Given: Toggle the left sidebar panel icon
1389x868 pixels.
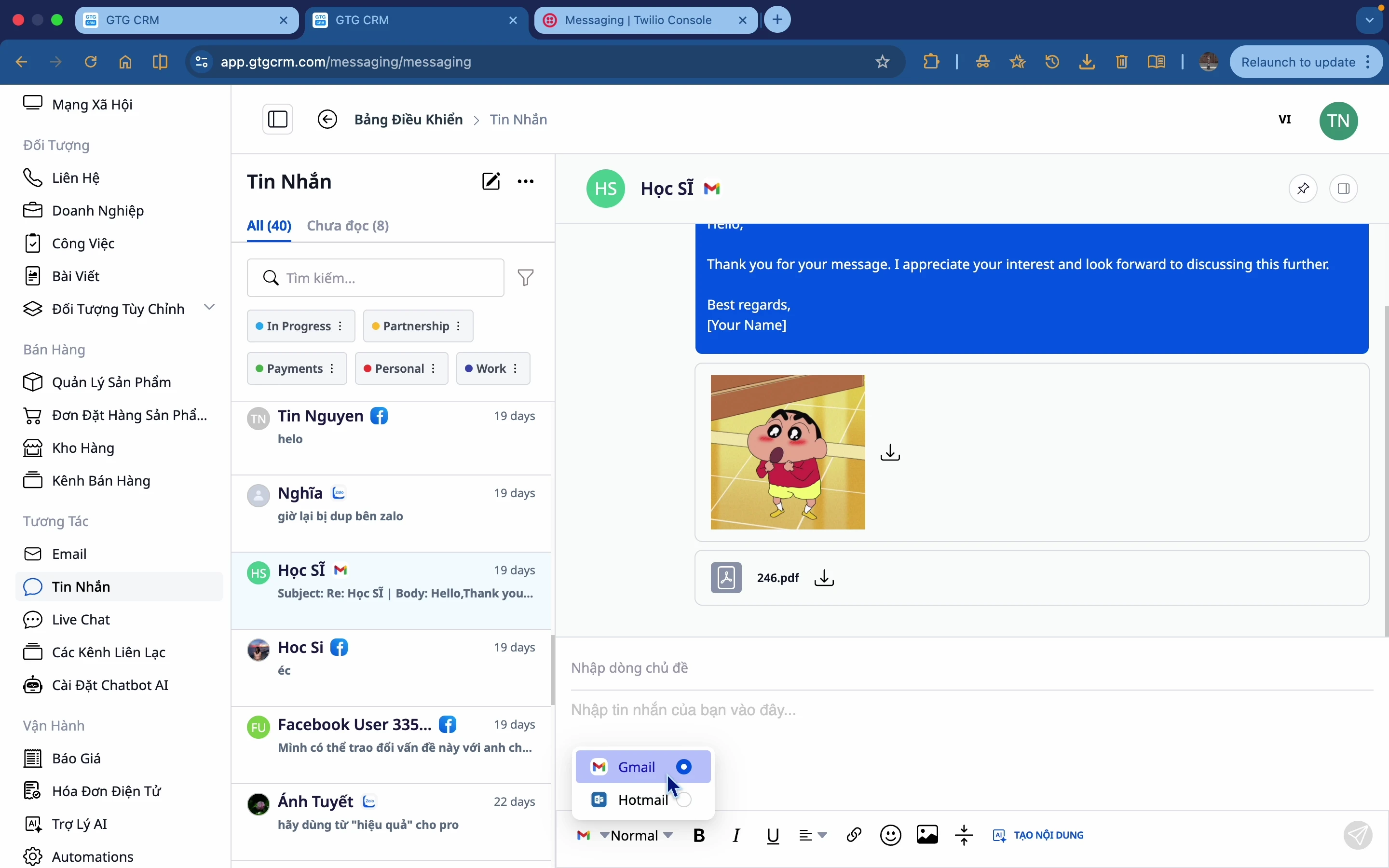Looking at the screenshot, I should 278,120.
